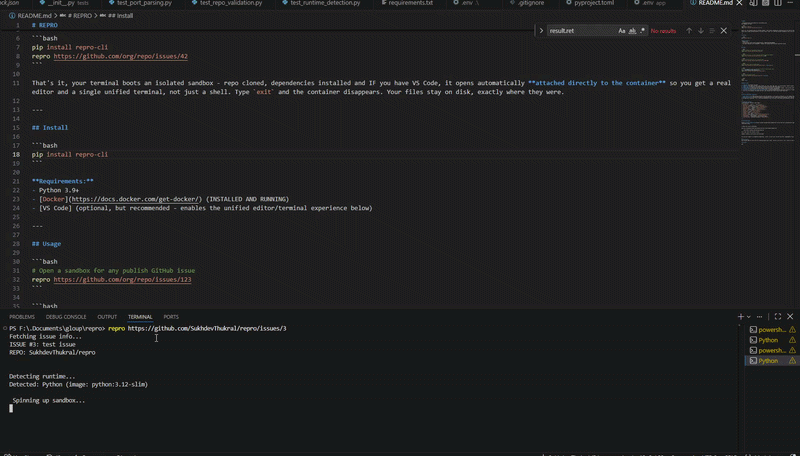The height and width of the screenshot is (456, 800).
Task: Switch to the PROBLEMS panel tab
Action: pos(22,317)
